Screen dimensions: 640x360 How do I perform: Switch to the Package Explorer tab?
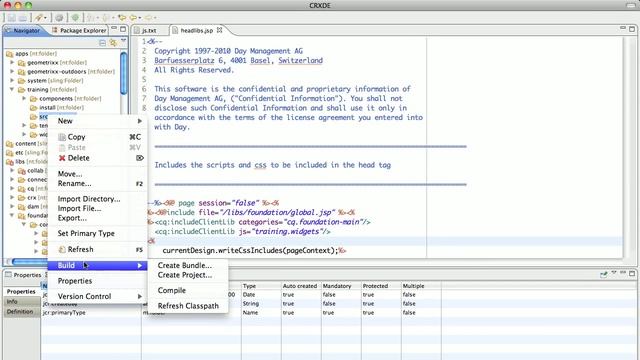click(x=79, y=30)
